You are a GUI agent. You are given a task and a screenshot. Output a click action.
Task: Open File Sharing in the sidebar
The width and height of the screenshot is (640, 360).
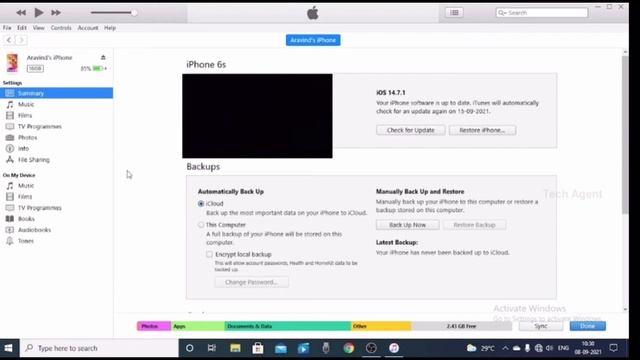pos(56,160)
